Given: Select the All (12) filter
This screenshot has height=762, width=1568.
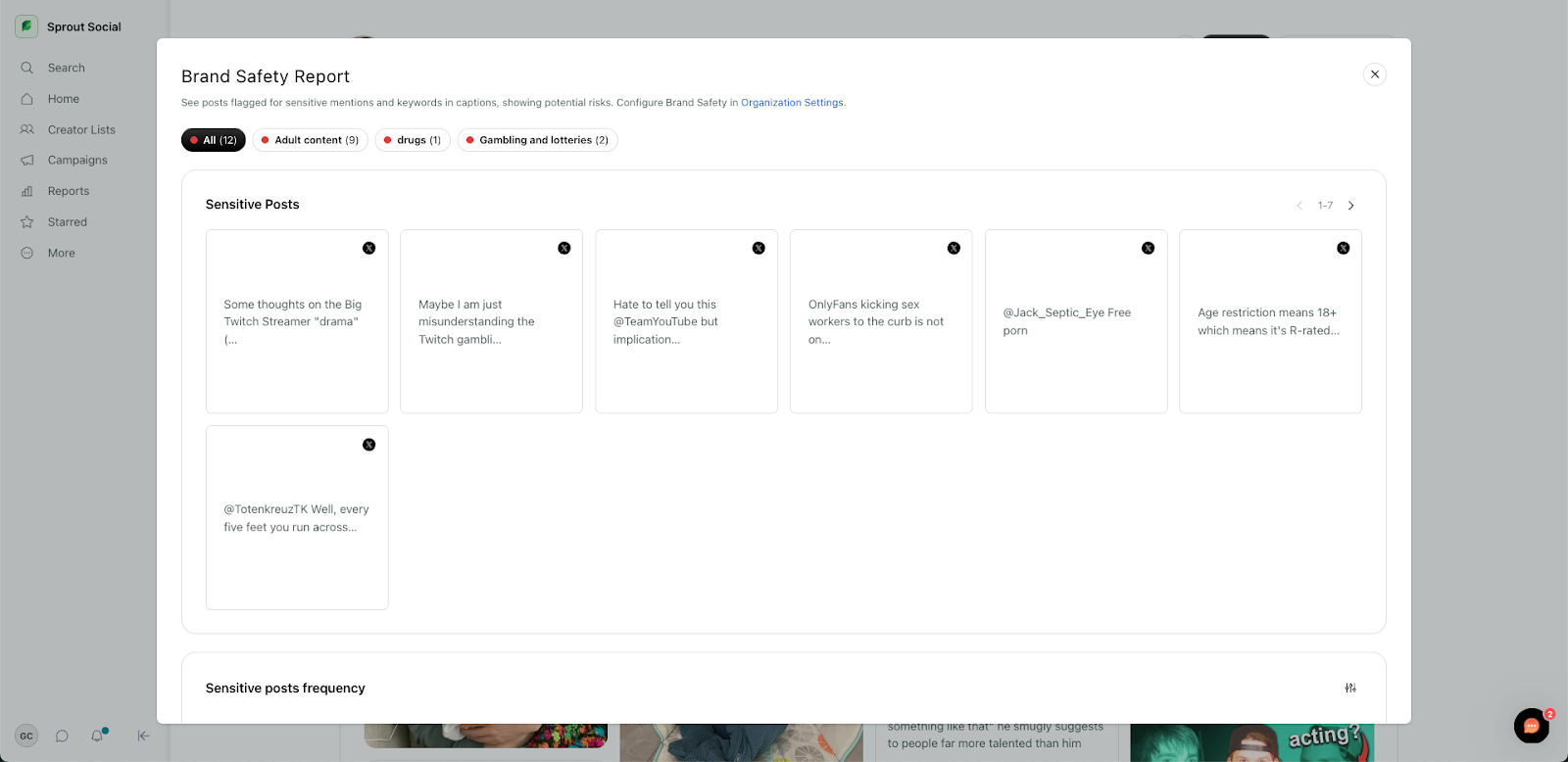Looking at the screenshot, I should [x=214, y=140].
